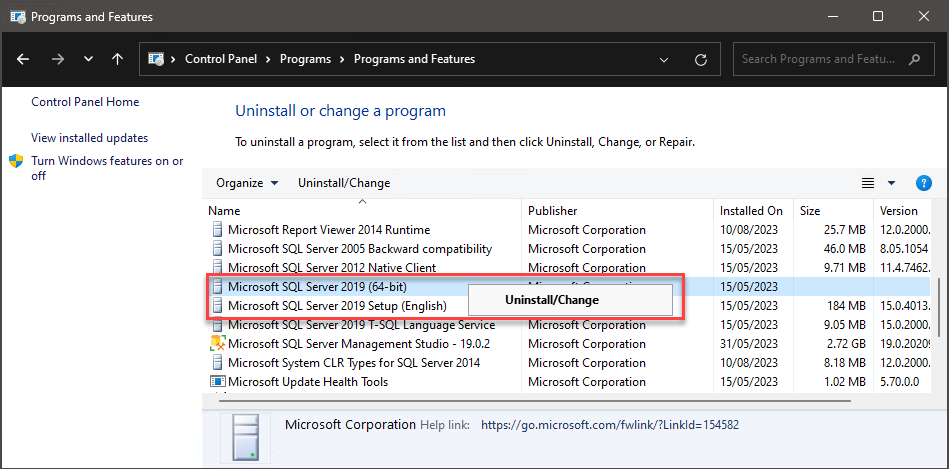
Task: Select Microsoft SQL Server 2019 Setup (English)
Action: pyautogui.click(x=337, y=306)
